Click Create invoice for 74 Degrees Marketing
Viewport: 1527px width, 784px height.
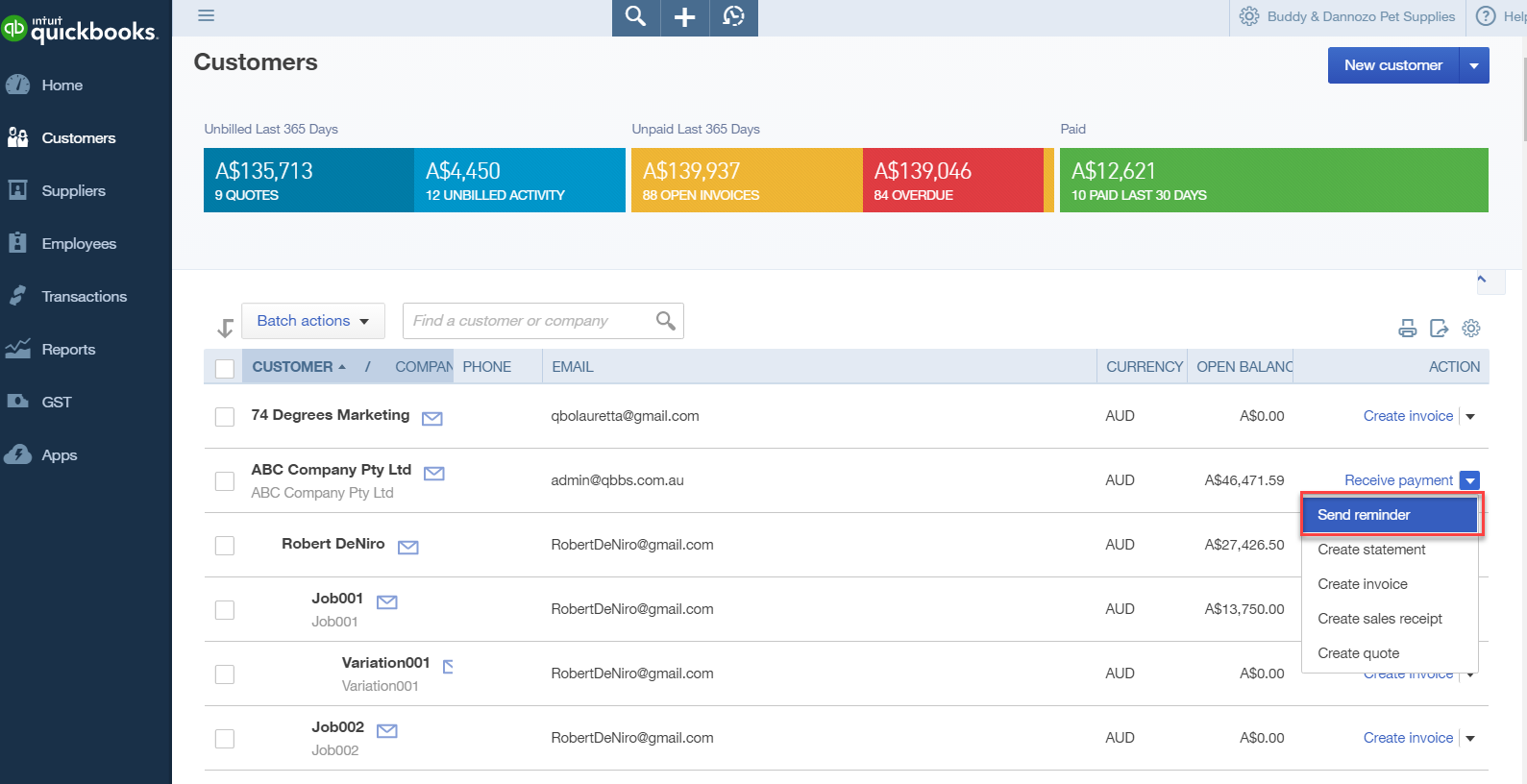pyautogui.click(x=1408, y=416)
